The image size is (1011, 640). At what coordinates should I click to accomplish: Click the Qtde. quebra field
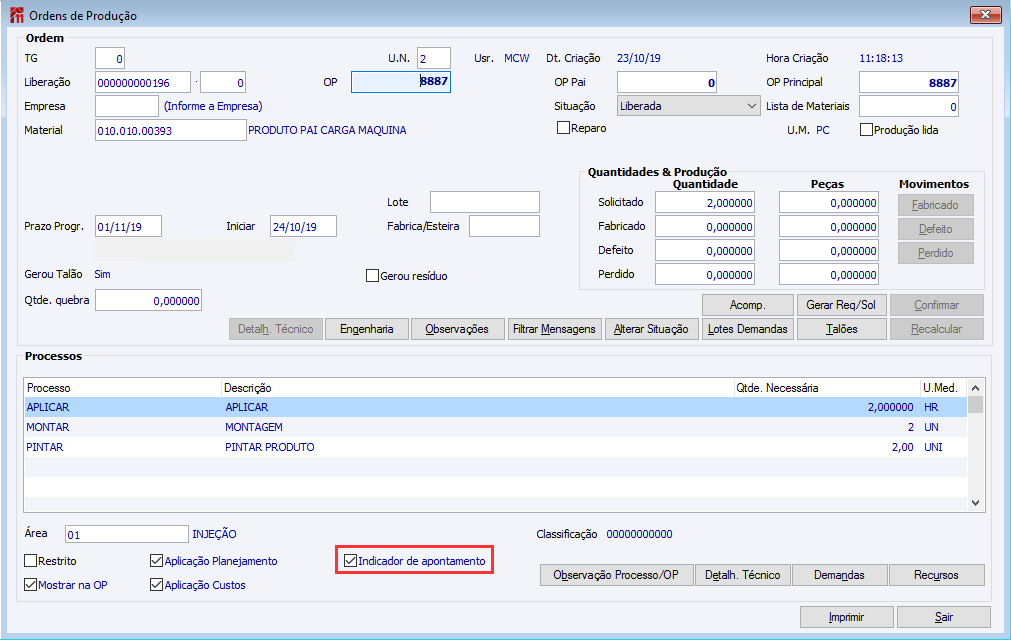[148, 300]
